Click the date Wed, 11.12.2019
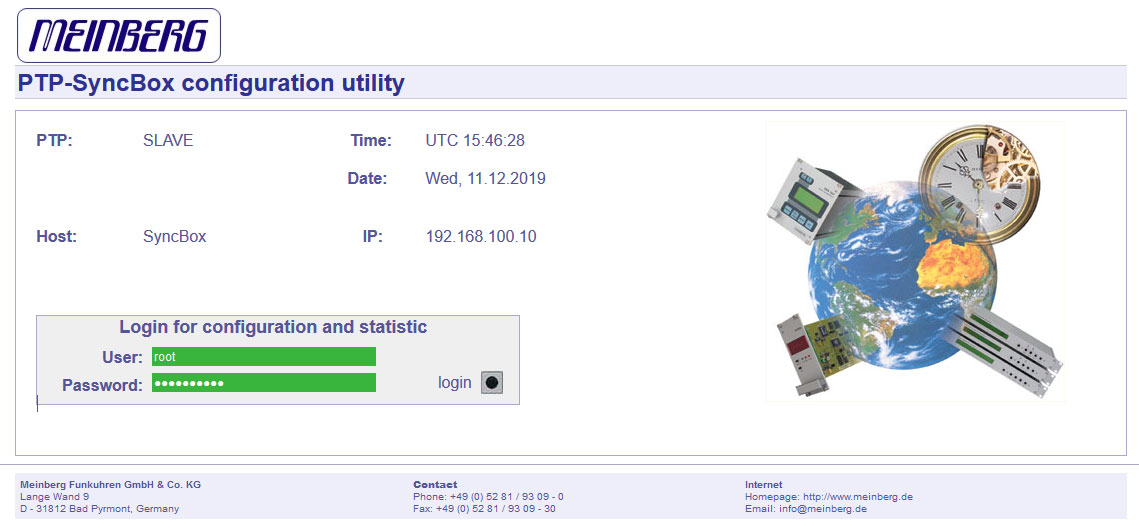 tap(486, 179)
